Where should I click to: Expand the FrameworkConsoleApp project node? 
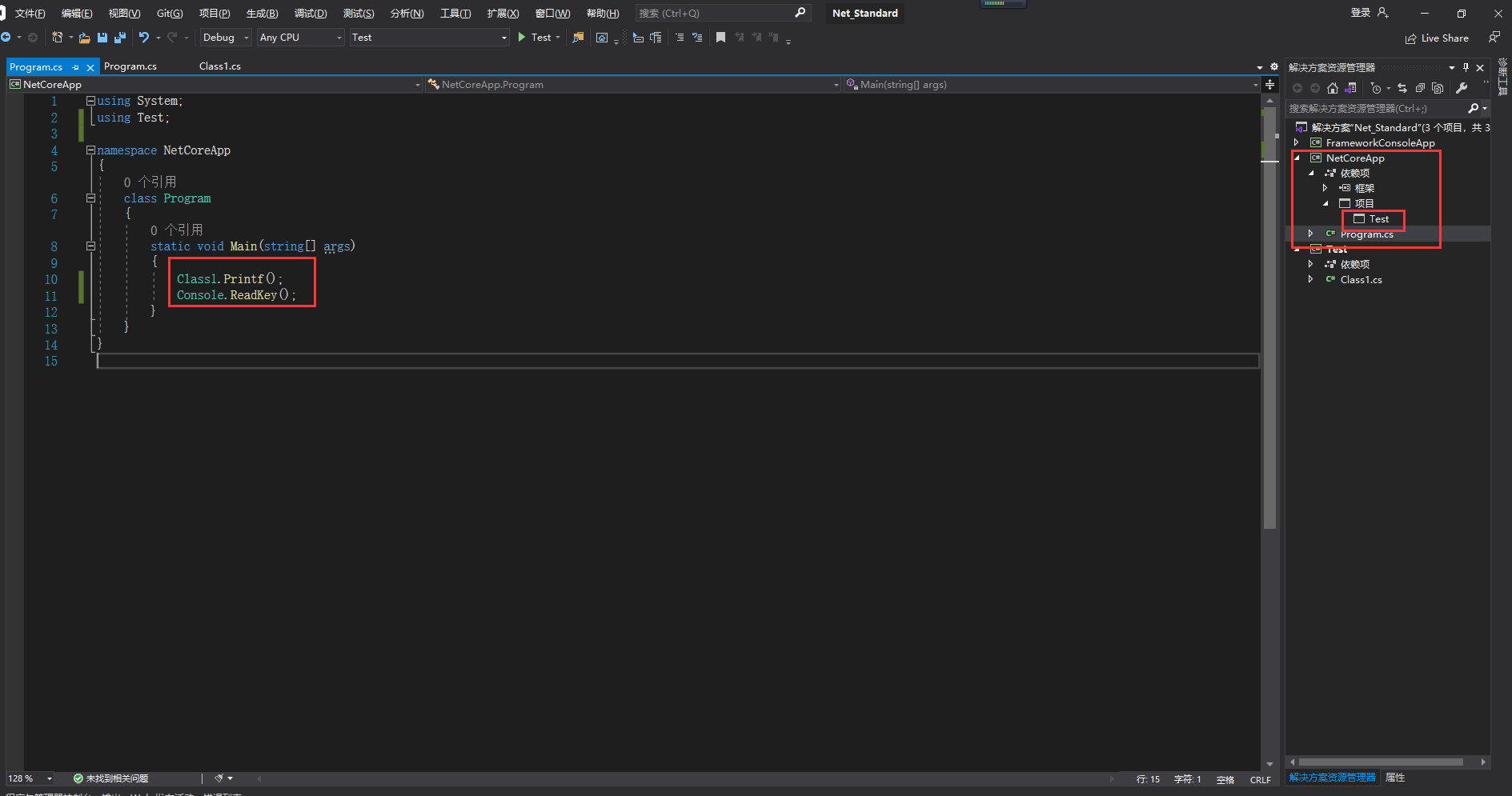click(x=1297, y=142)
